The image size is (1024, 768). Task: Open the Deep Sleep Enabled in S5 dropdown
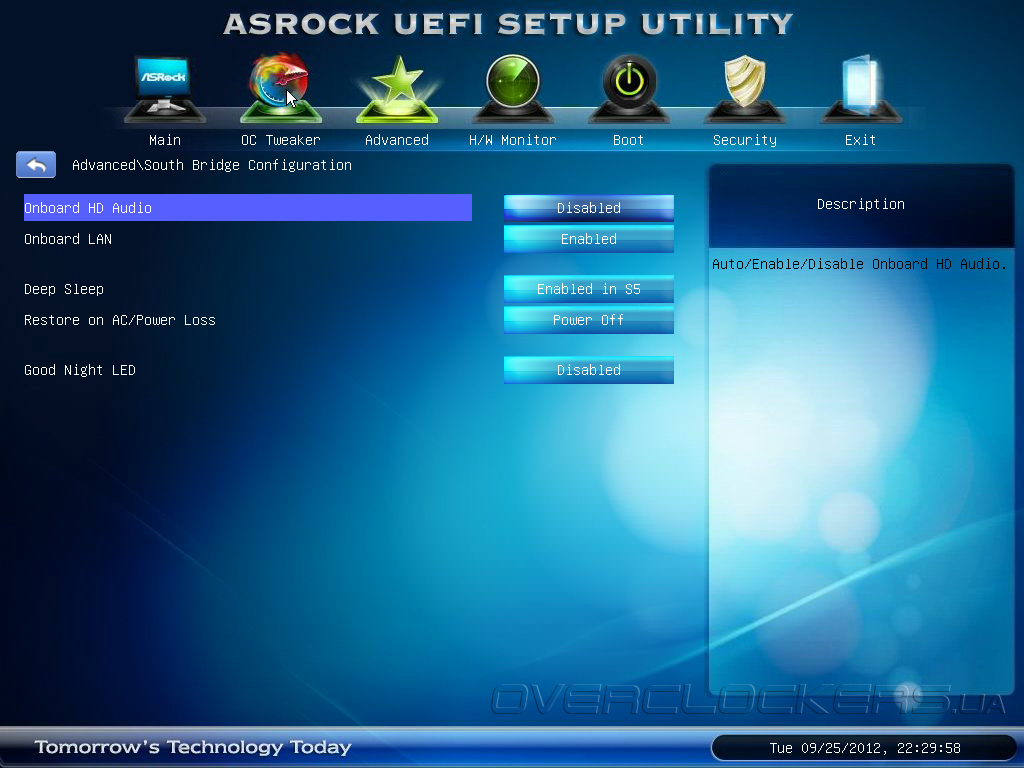click(x=588, y=289)
